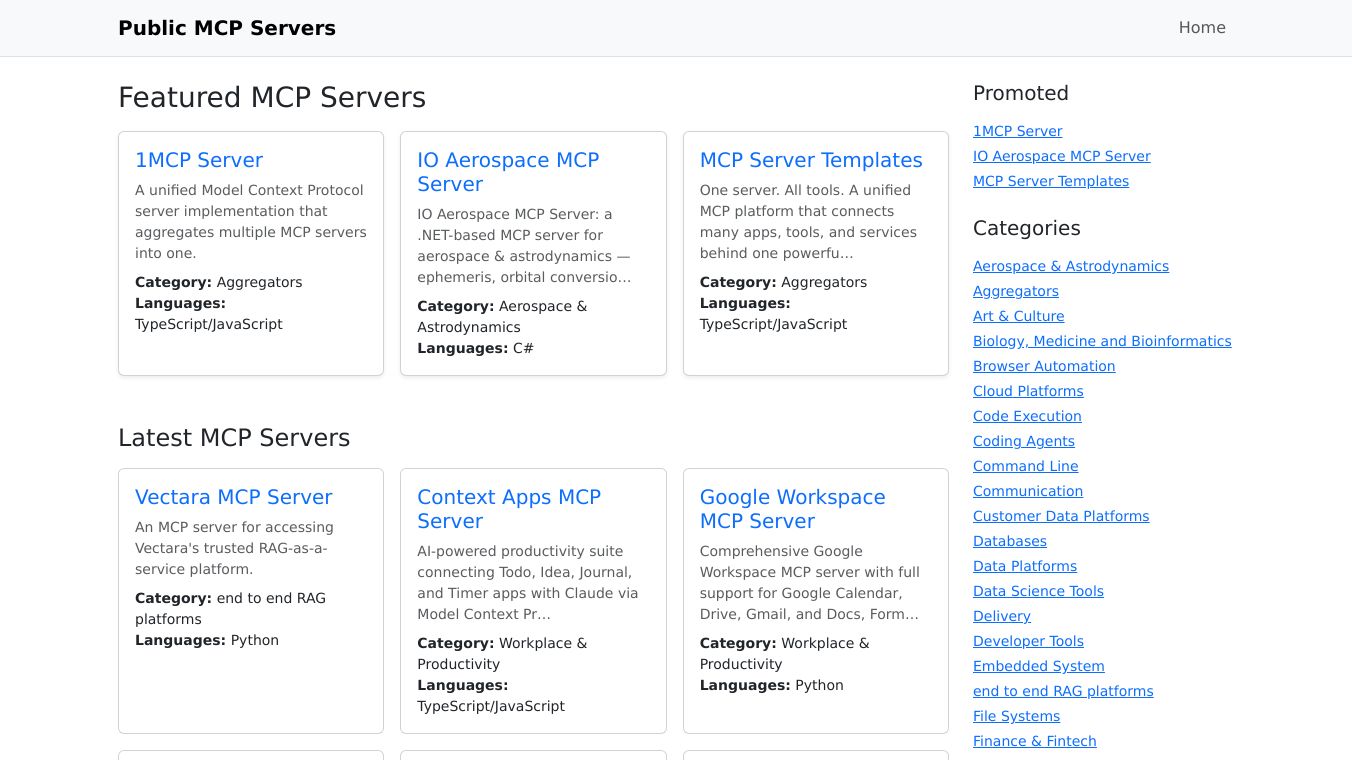This screenshot has width=1352, height=760.
Task: Click the Public MCP Servers site title
Action: (227, 28)
